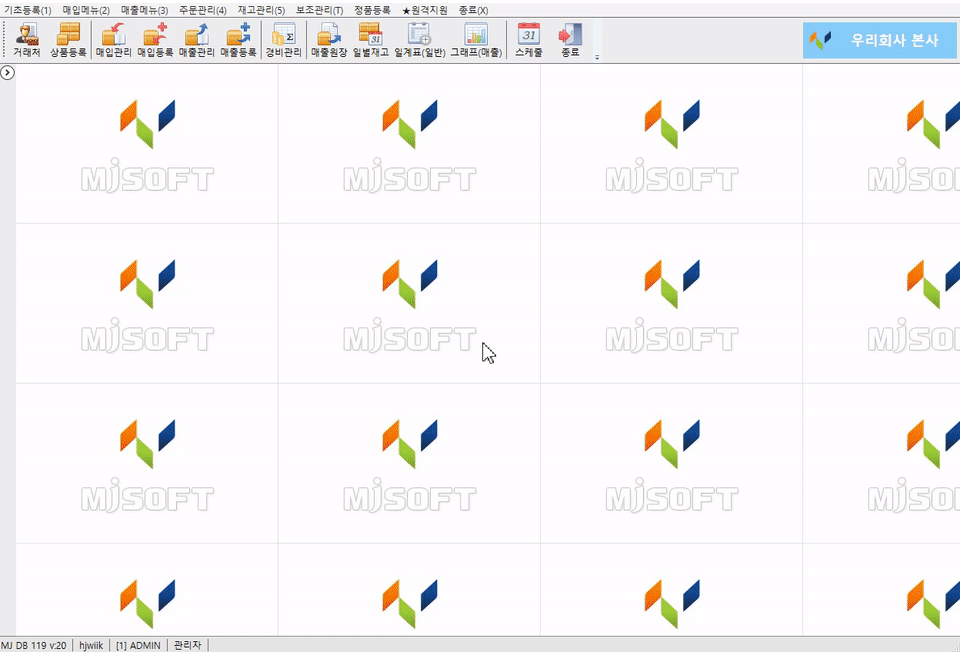The height and width of the screenshot is (652, 960).
Task: Show 일별재고 daily inventory
Action: pos(370,40)
